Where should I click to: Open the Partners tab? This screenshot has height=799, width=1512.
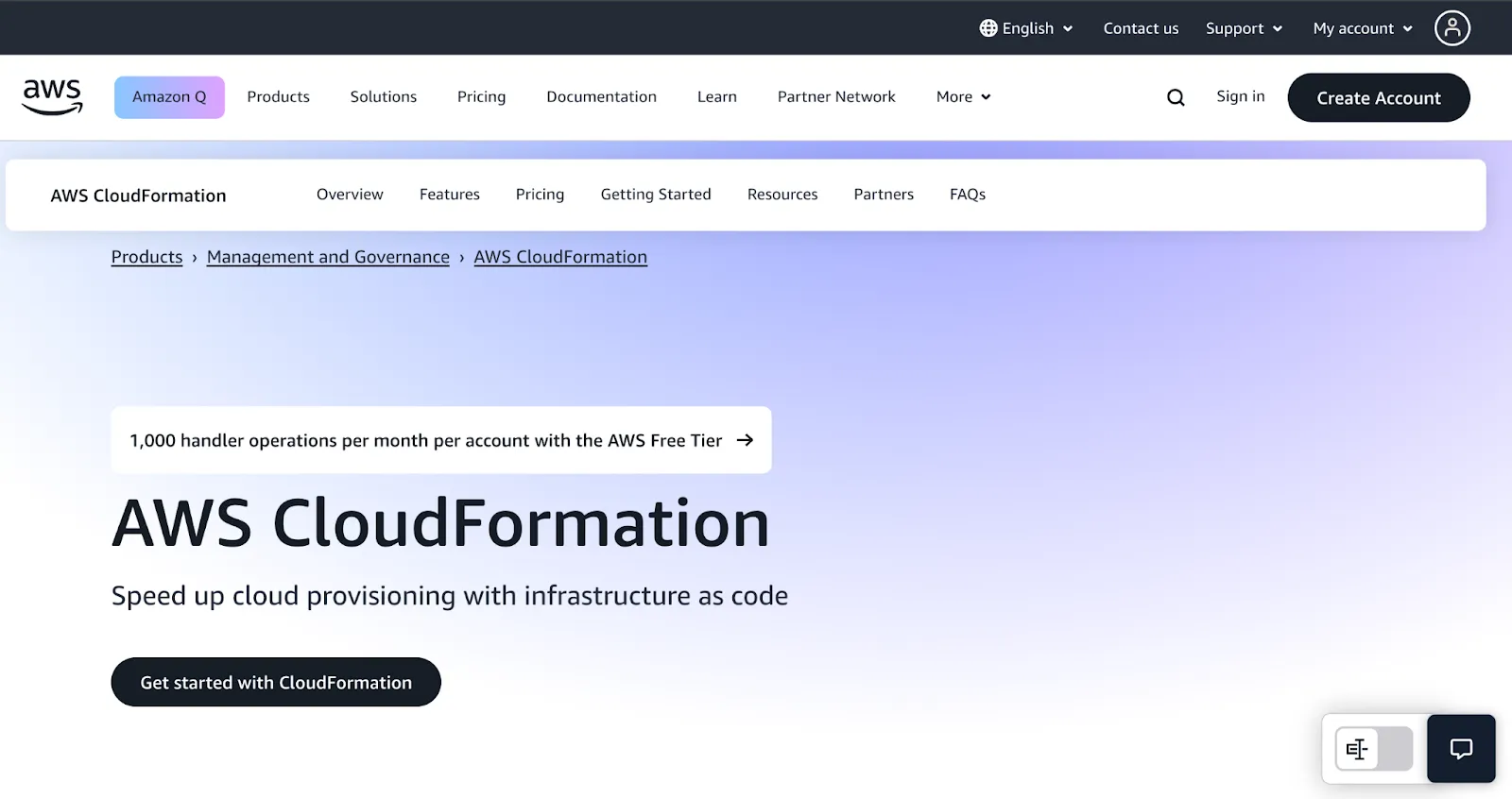(884, 194)
